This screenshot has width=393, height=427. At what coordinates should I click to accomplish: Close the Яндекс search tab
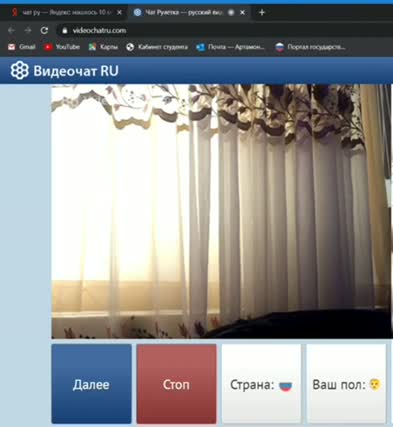[x=119, y=13]
